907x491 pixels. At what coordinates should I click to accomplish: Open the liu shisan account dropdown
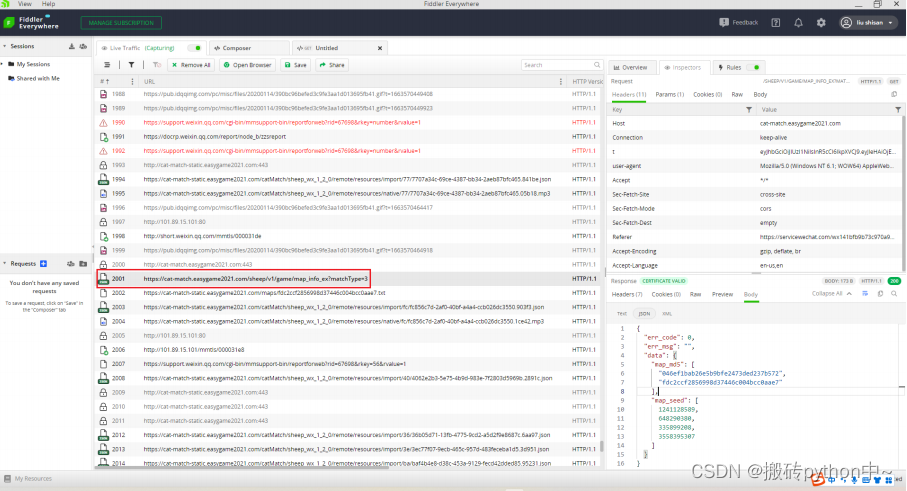[x=867, y=22]
